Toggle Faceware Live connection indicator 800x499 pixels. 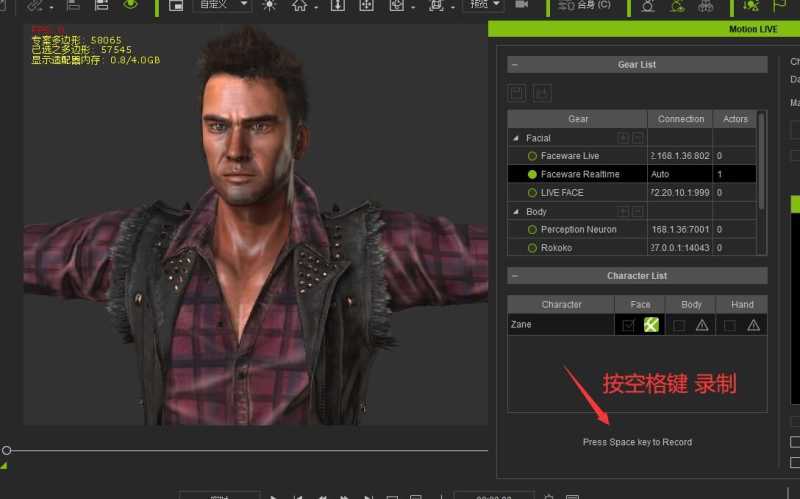point(532,156)
